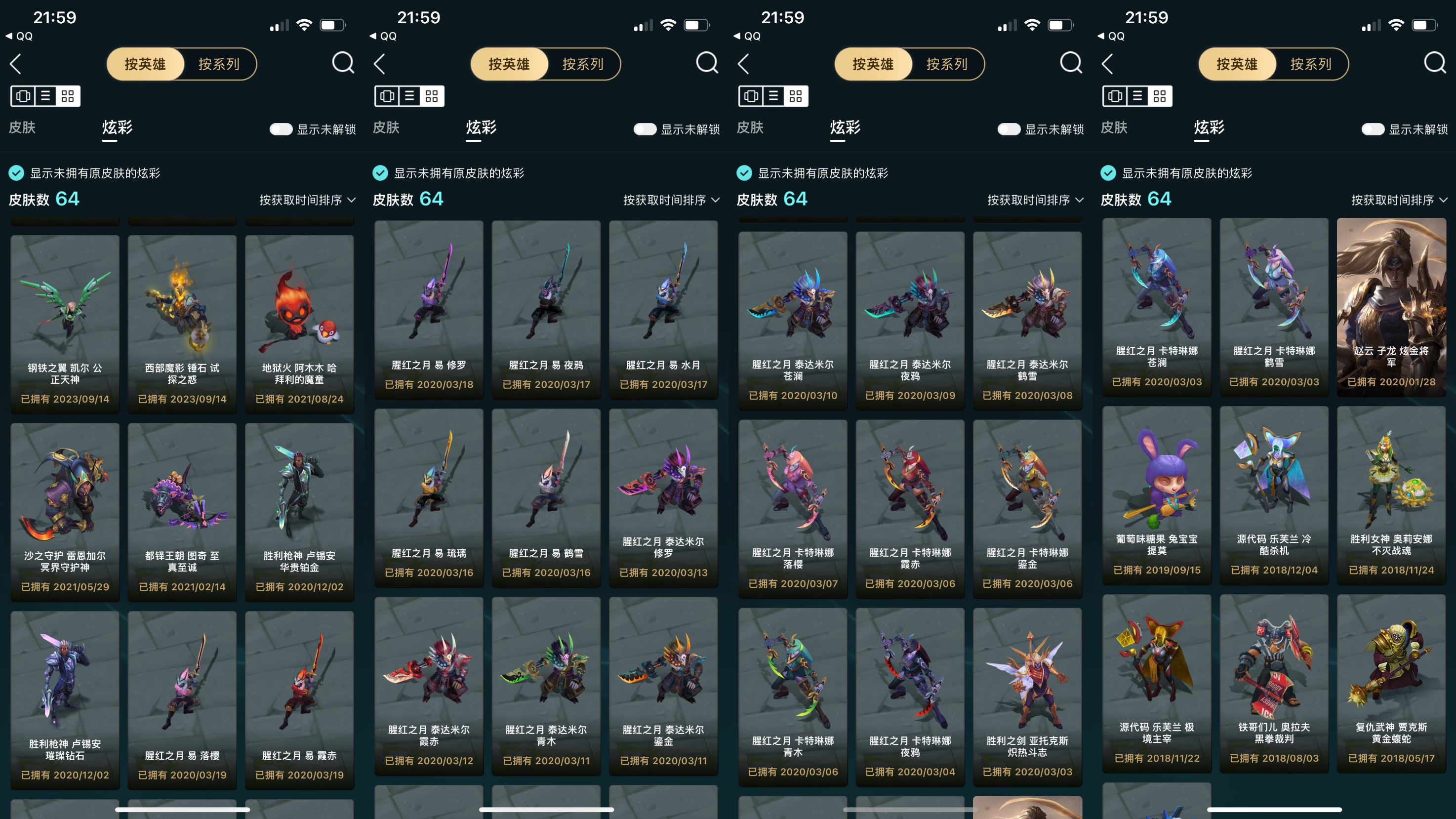Select 按系列 tab in the rightmost screen
Screen dimensions: 1456x819
(1311, 64)
